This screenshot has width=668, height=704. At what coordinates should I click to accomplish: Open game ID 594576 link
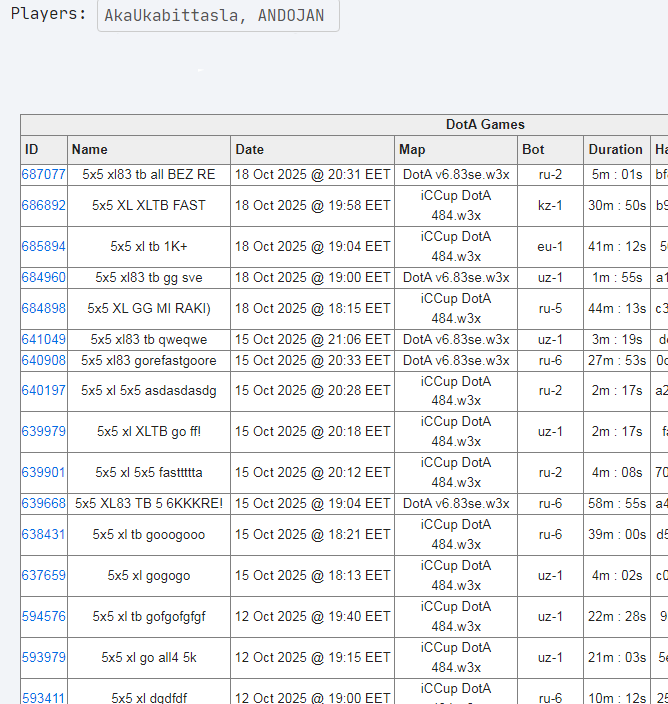(44, 616)
